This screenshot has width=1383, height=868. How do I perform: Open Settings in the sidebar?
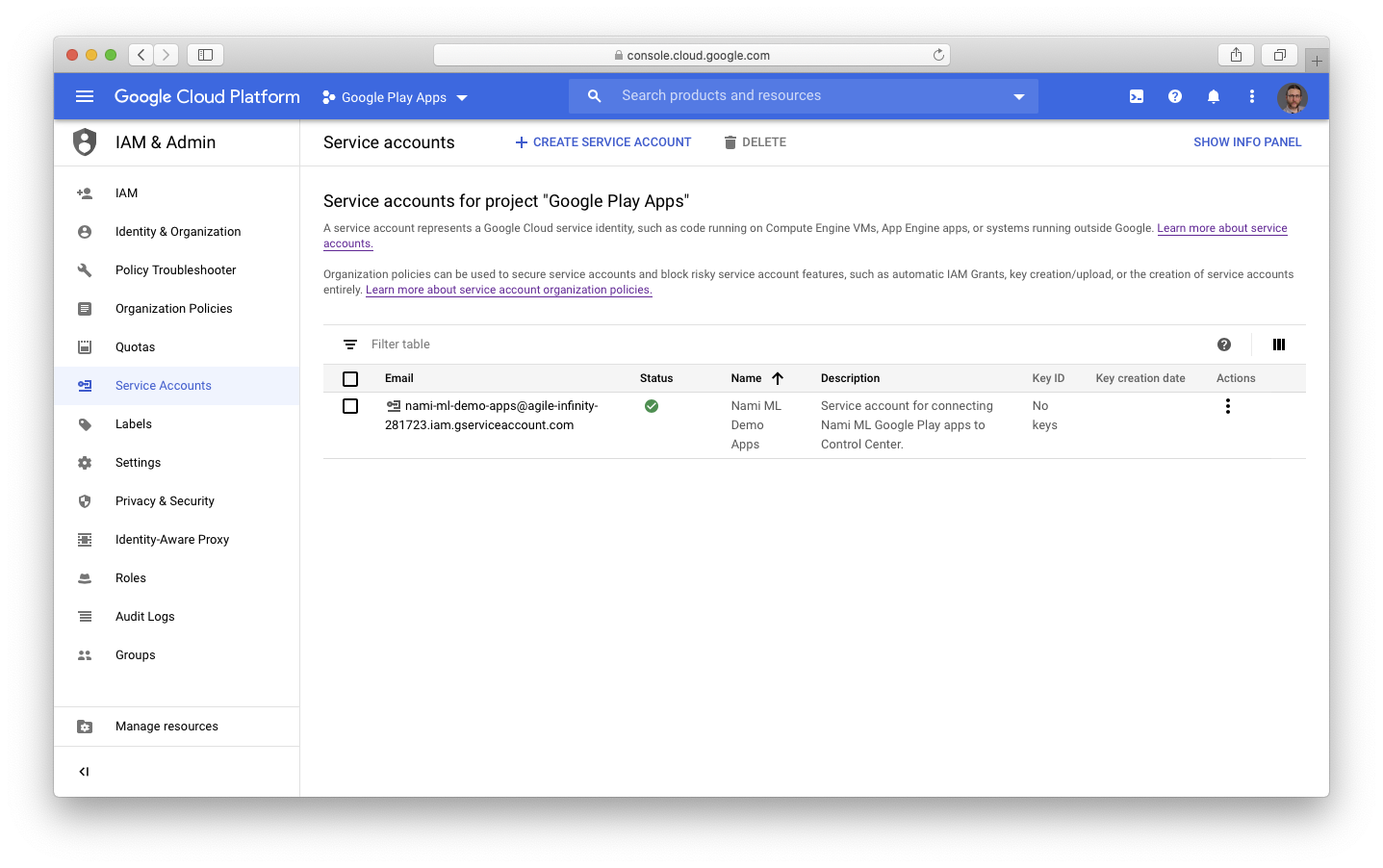177,463
